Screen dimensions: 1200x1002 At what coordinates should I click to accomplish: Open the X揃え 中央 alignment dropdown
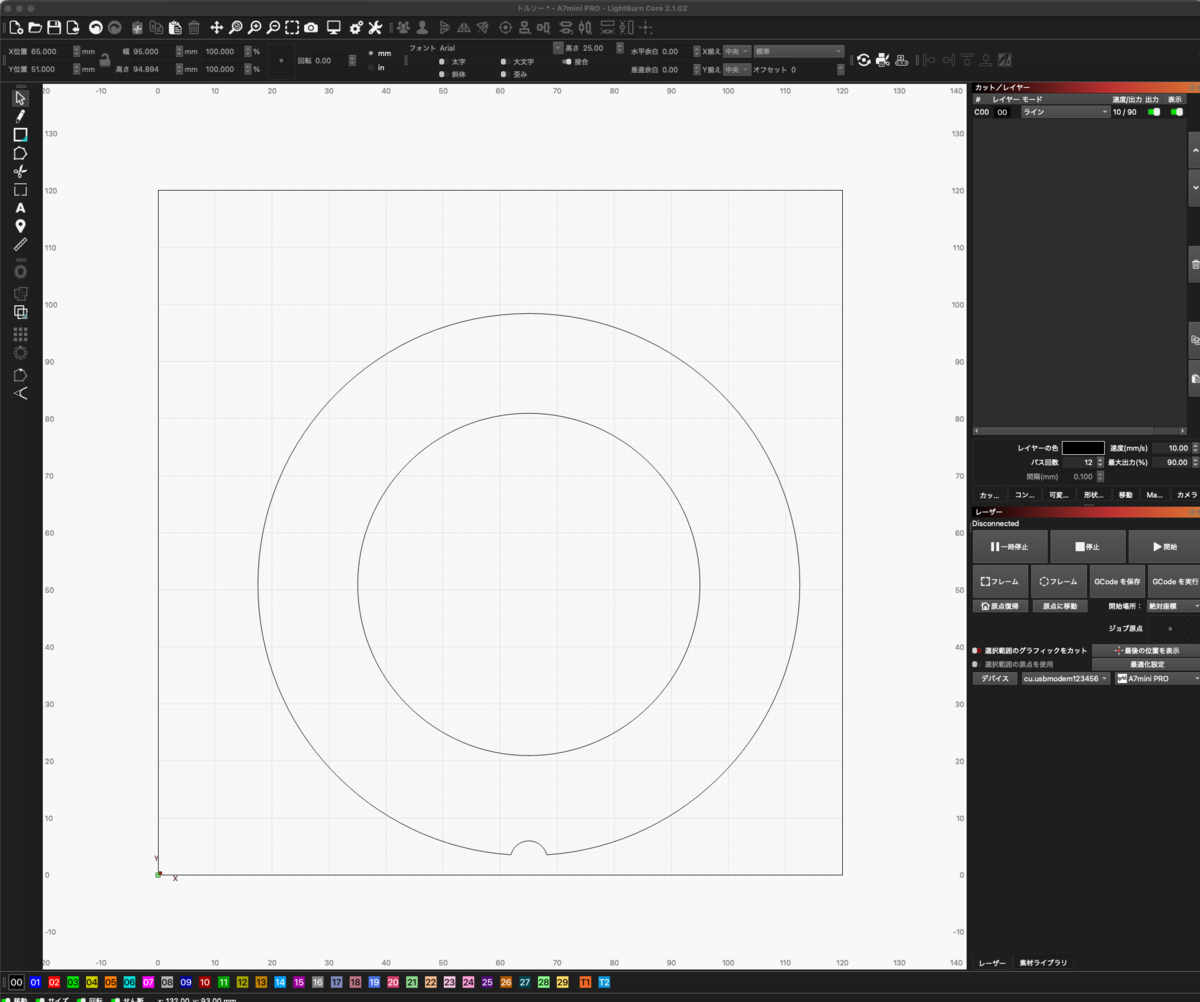tap(737, 51)
